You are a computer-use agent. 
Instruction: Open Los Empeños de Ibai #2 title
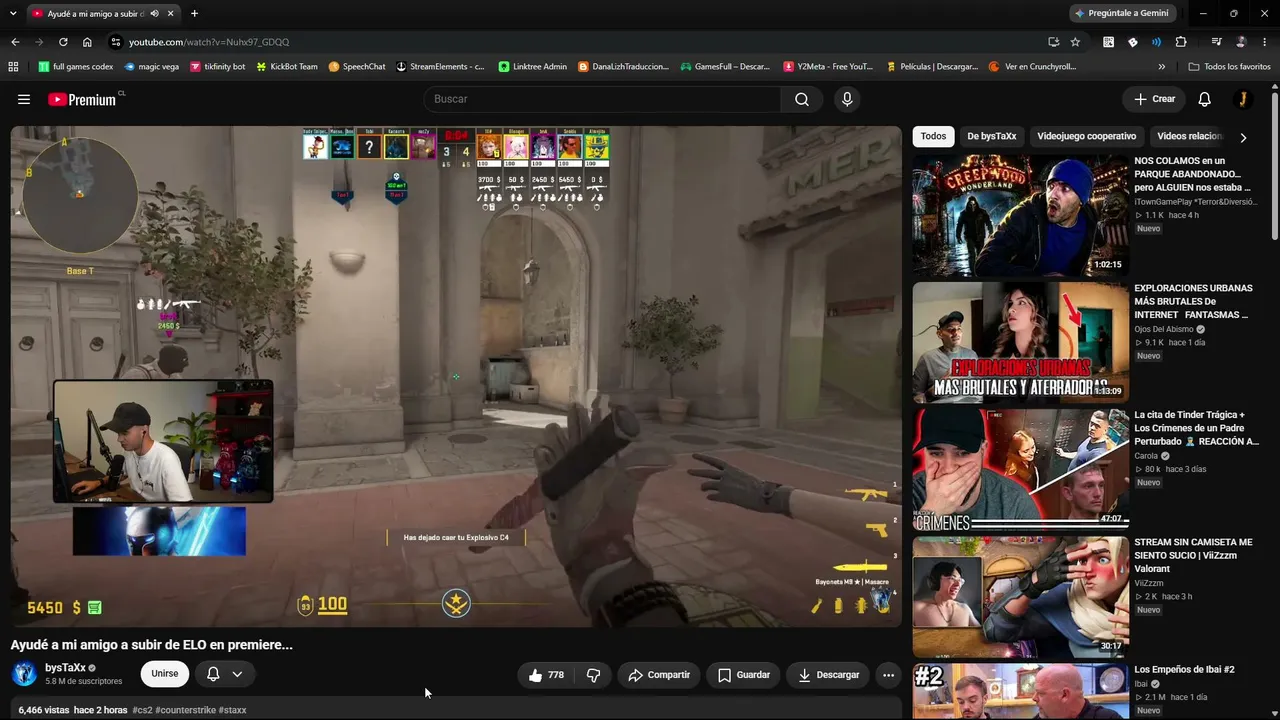pos(1184,670)
